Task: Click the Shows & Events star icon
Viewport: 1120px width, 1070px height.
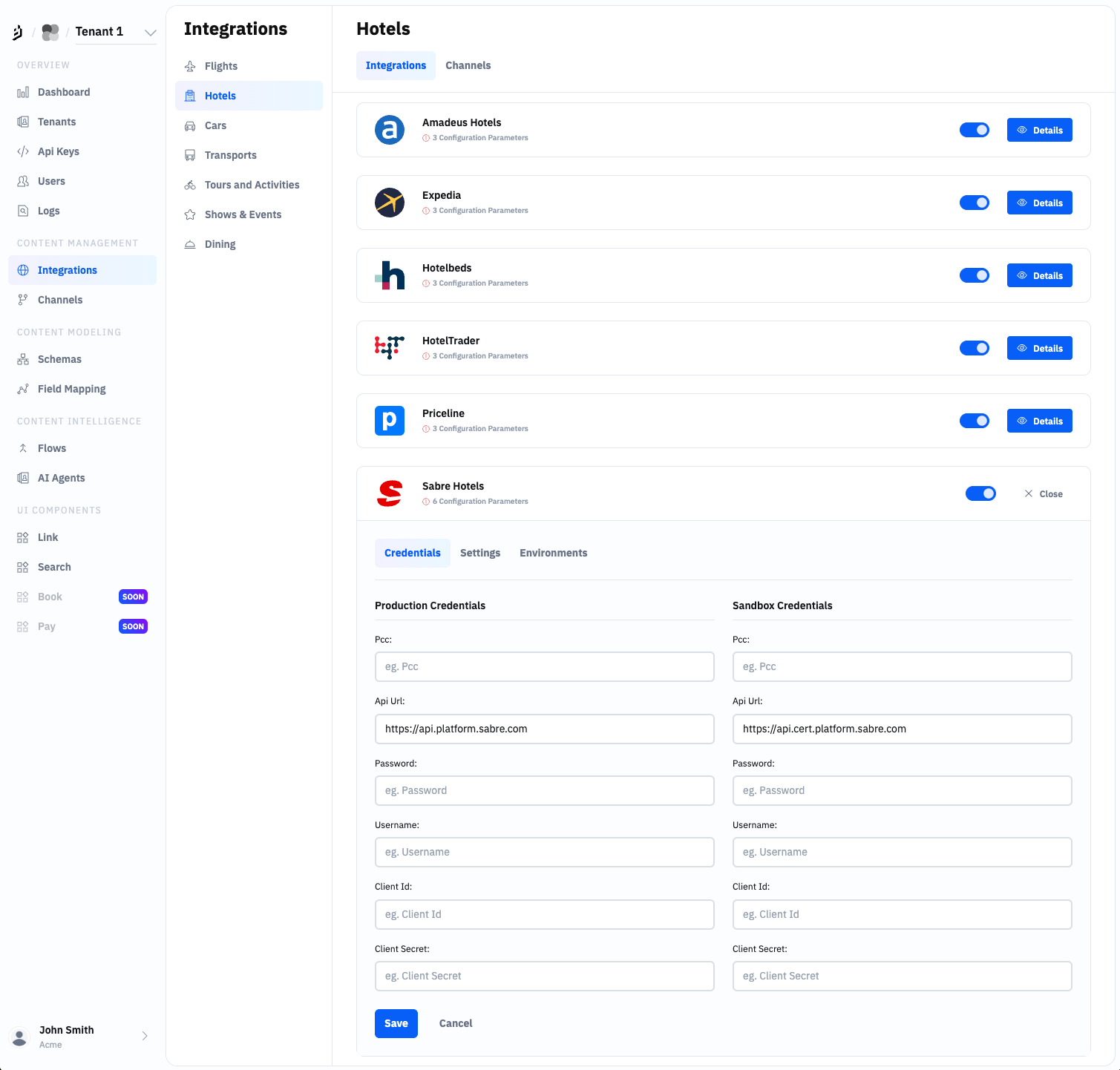Action: click(190, 214)
